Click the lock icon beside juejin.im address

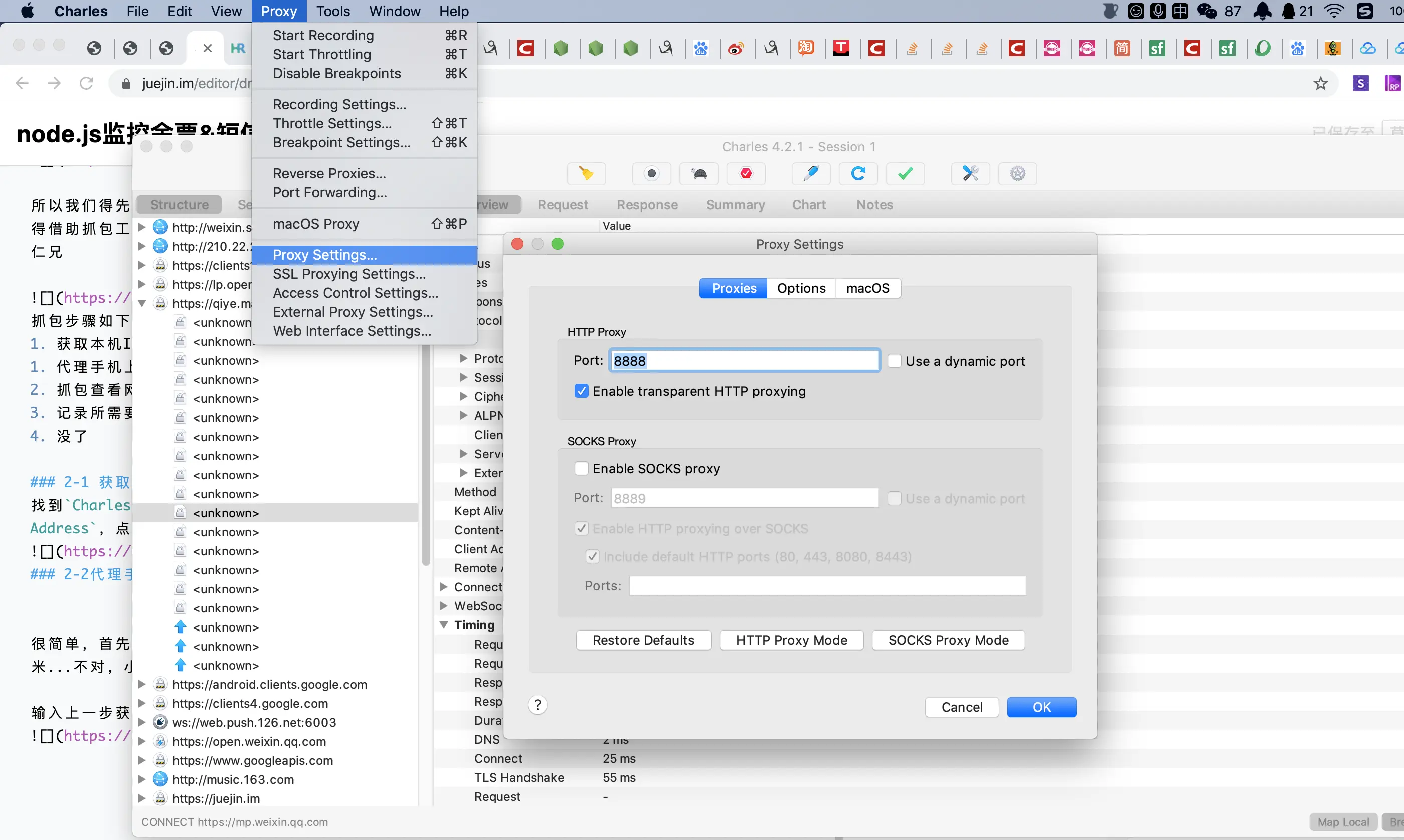[126, 84]
